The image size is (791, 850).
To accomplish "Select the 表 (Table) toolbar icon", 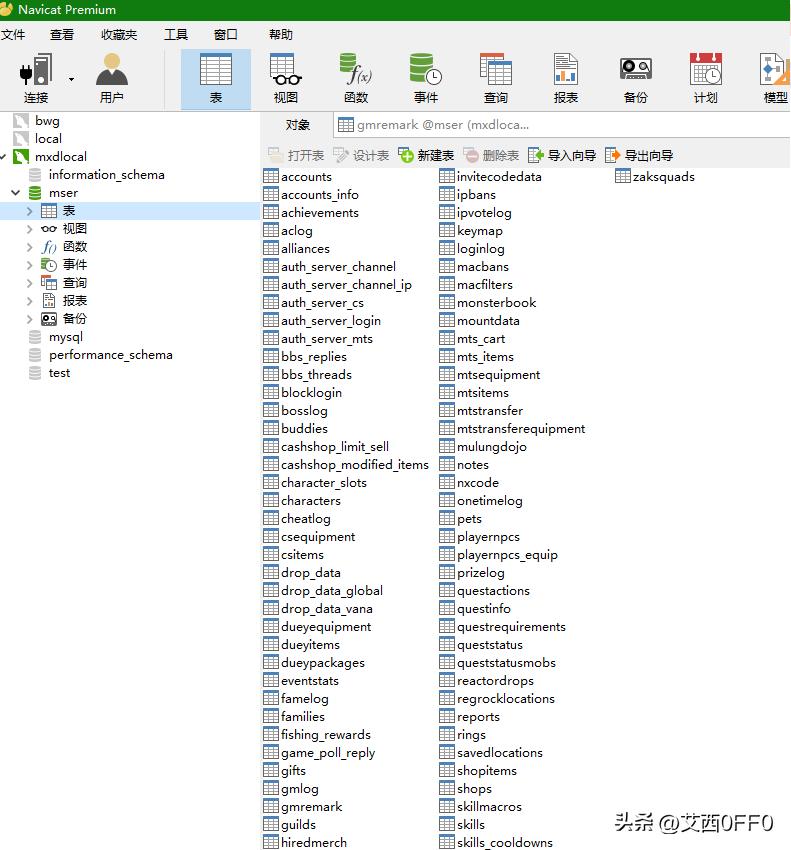I will pyautogui.click(x=216, y=79).
